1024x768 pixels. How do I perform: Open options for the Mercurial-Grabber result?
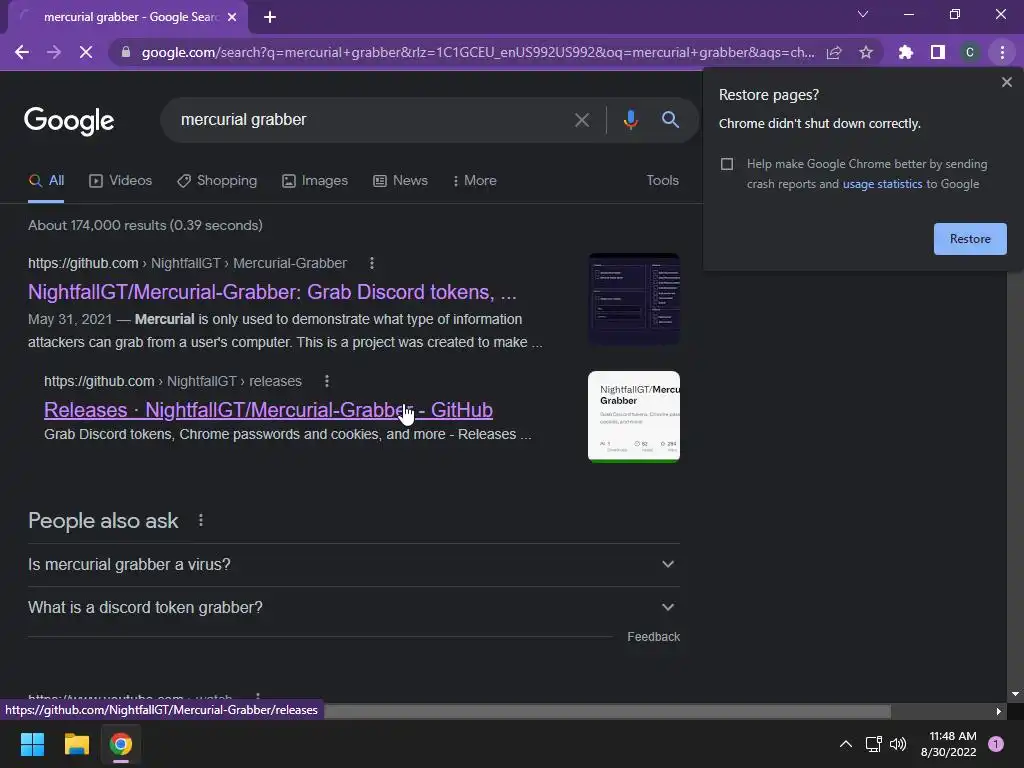(x=372, y=263)
